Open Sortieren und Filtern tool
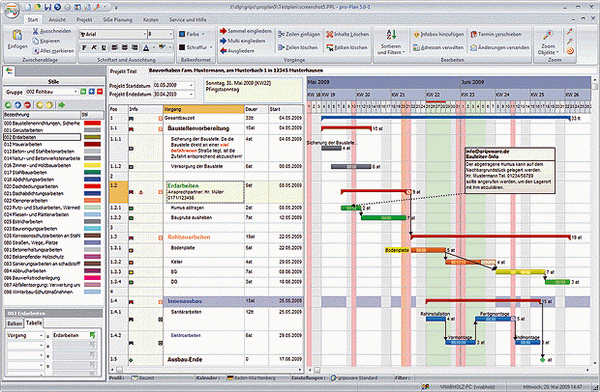The height and width of the screenshot is (392, 600). pyautogui.click(x=391, y=42)
